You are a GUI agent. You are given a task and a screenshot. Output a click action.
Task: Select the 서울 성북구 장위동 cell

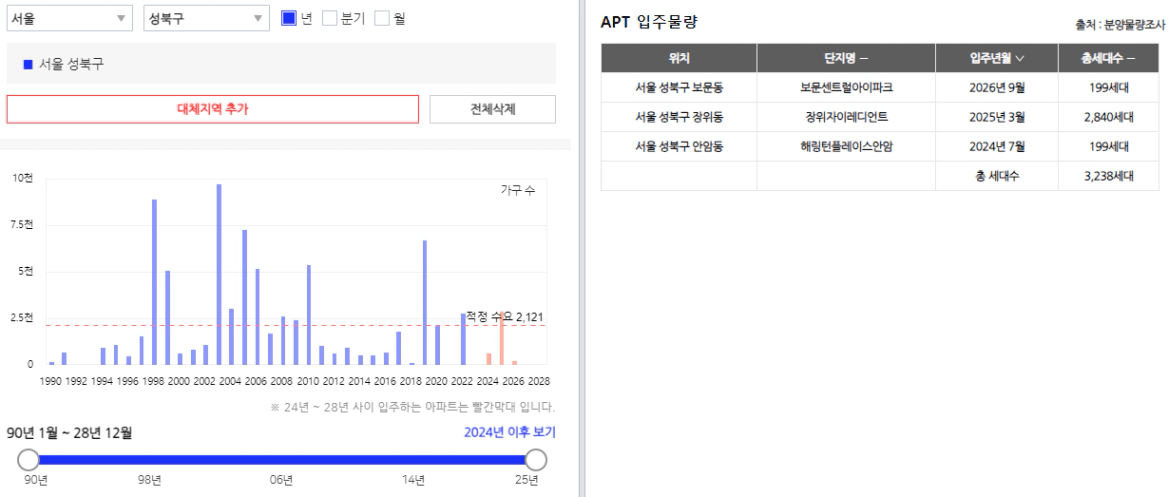point(679,117)
